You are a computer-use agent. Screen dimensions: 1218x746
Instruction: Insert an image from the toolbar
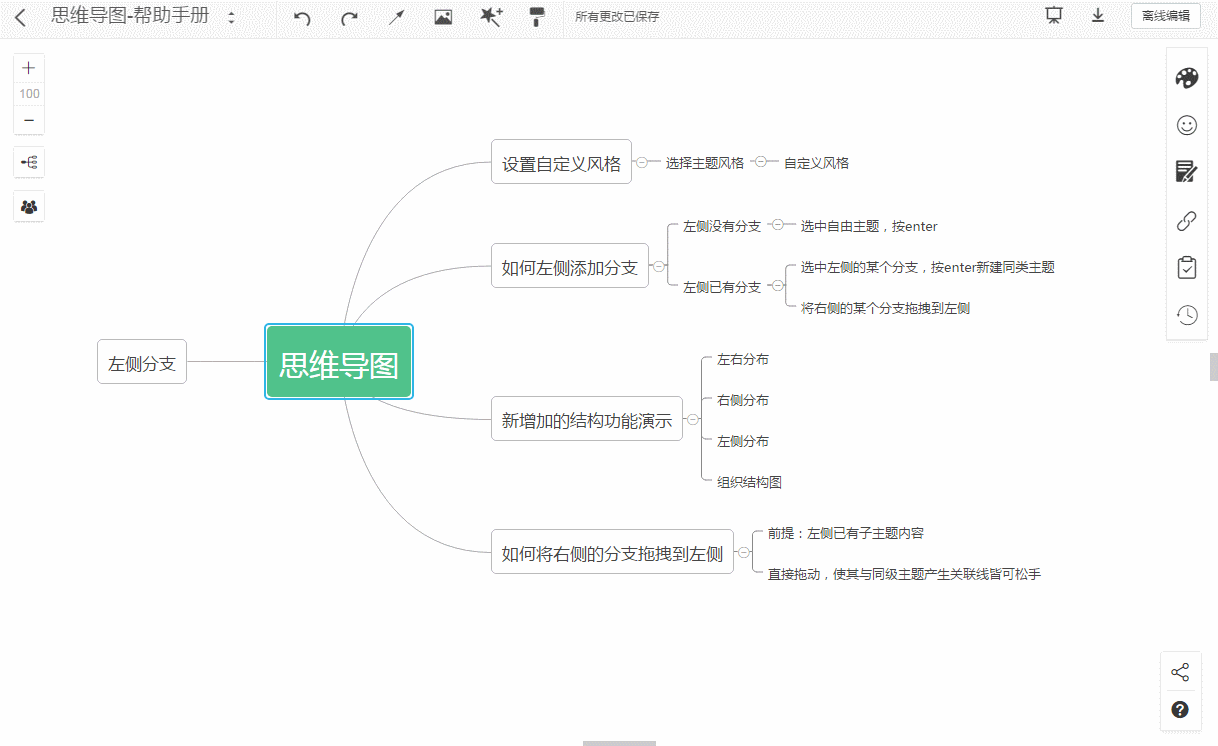click(443, 16)
